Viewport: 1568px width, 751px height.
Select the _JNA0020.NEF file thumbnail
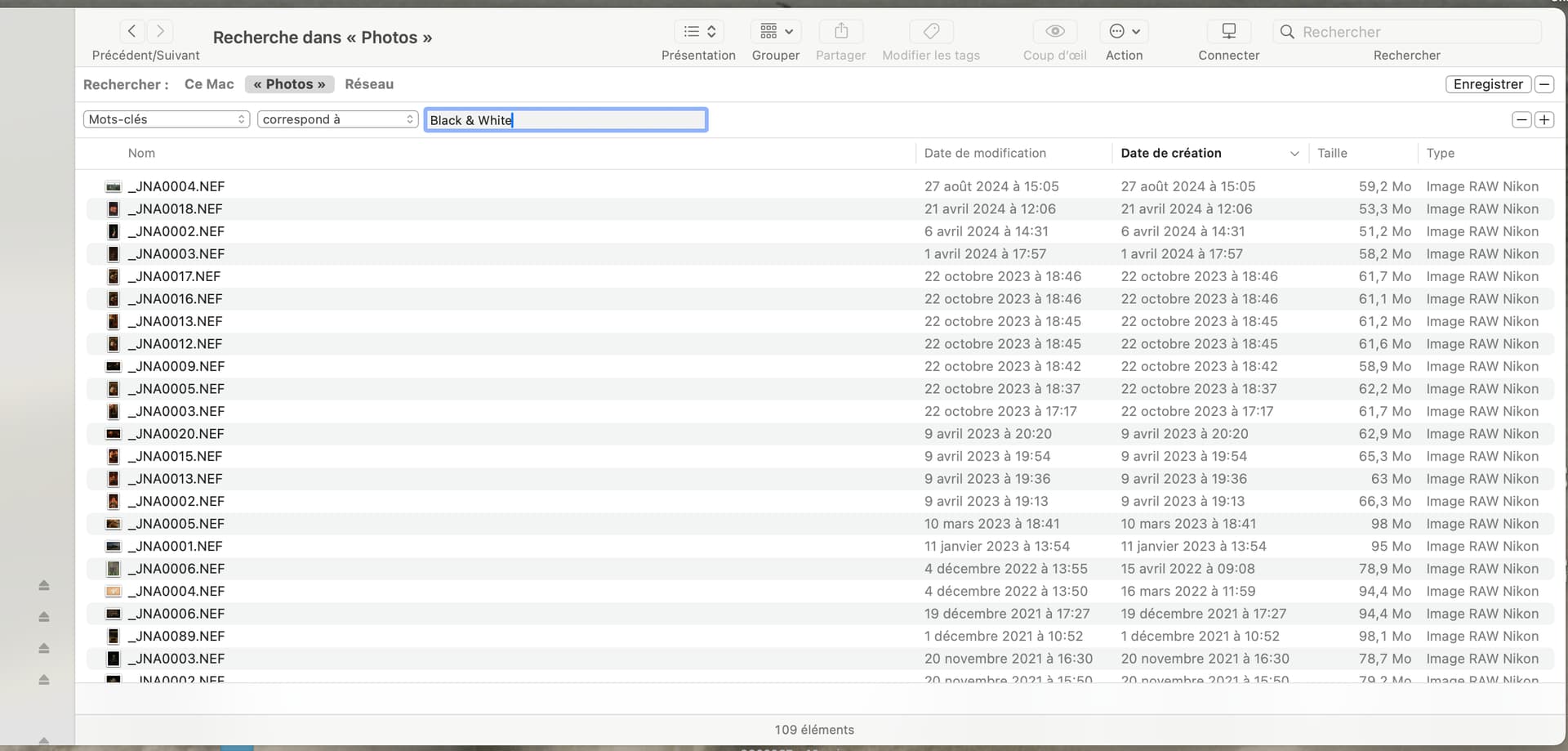[114, 434]
